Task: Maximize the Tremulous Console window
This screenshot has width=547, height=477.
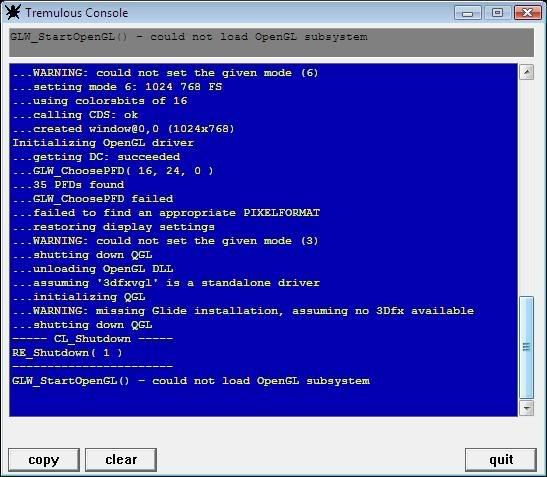Action: [x=497, y=13]
